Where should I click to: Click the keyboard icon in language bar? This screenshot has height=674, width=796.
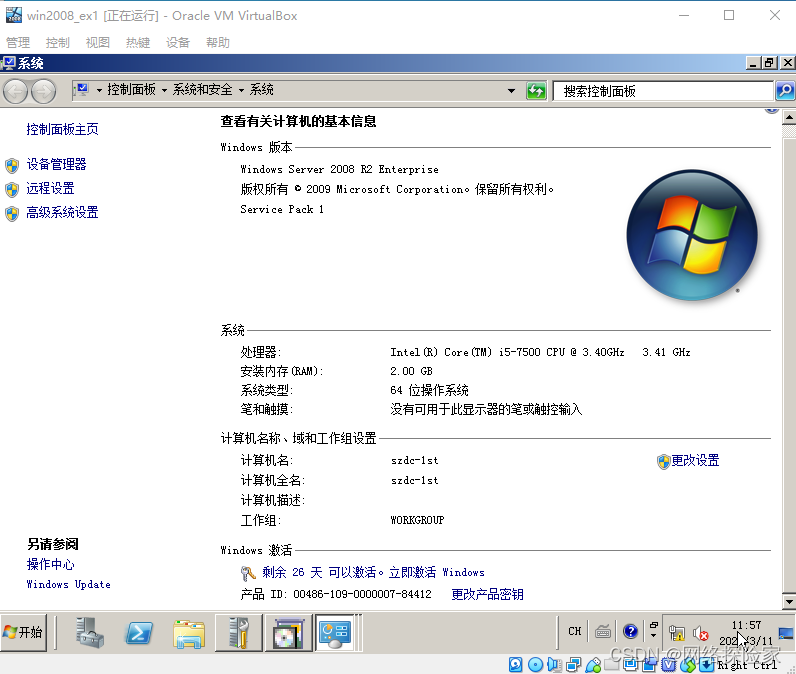click(x=603, y=632)
